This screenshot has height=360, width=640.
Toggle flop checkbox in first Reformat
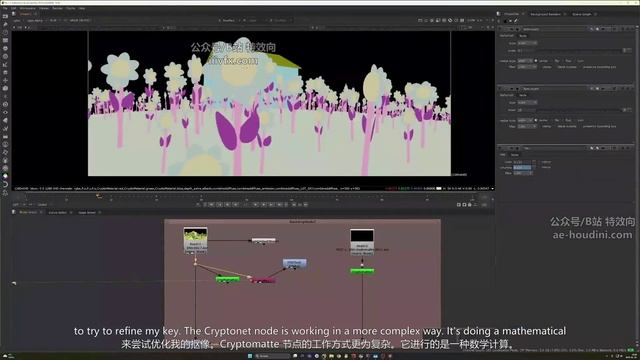click(x=564, y=61)
